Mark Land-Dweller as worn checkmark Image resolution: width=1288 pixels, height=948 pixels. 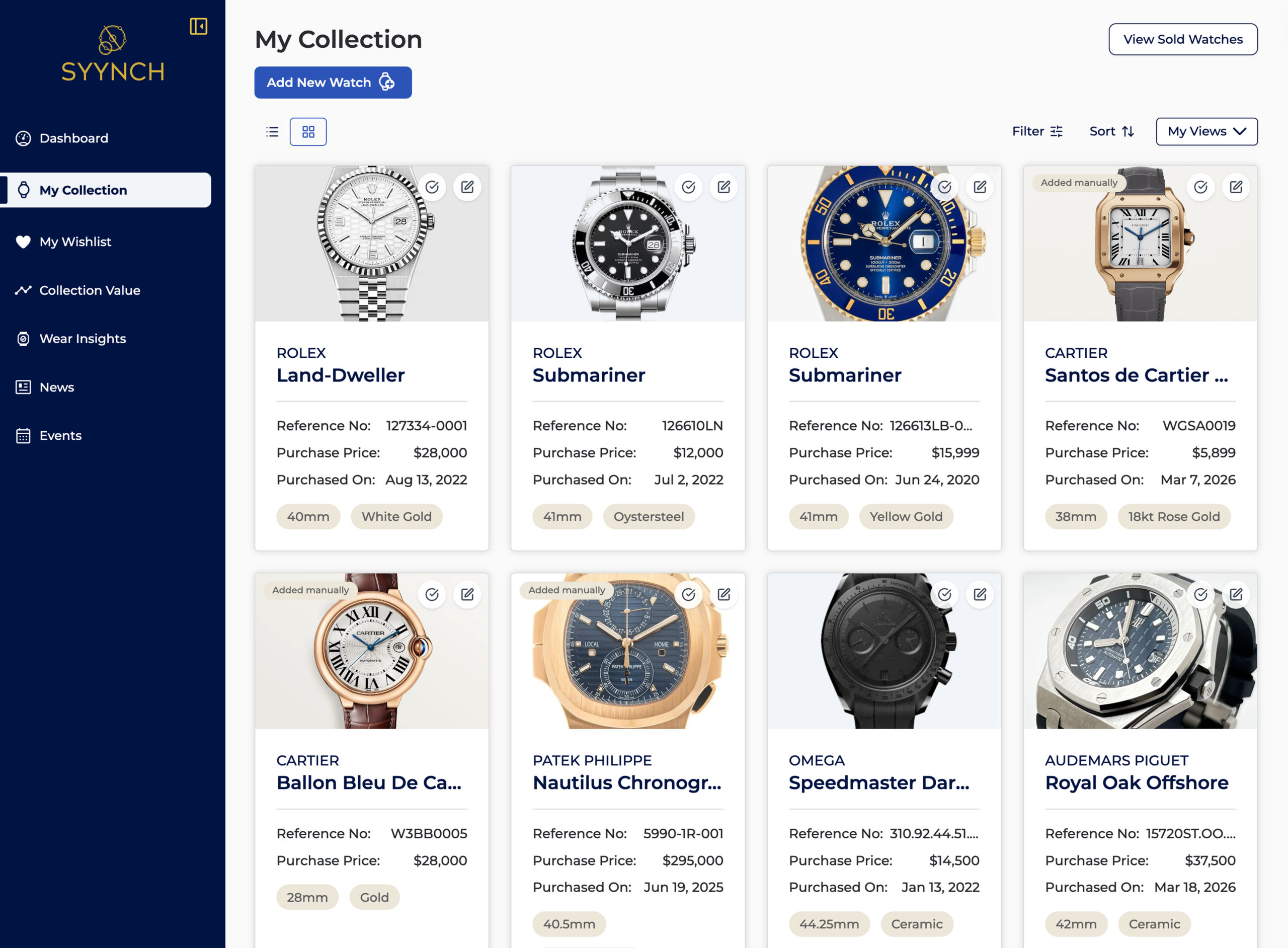432,187
